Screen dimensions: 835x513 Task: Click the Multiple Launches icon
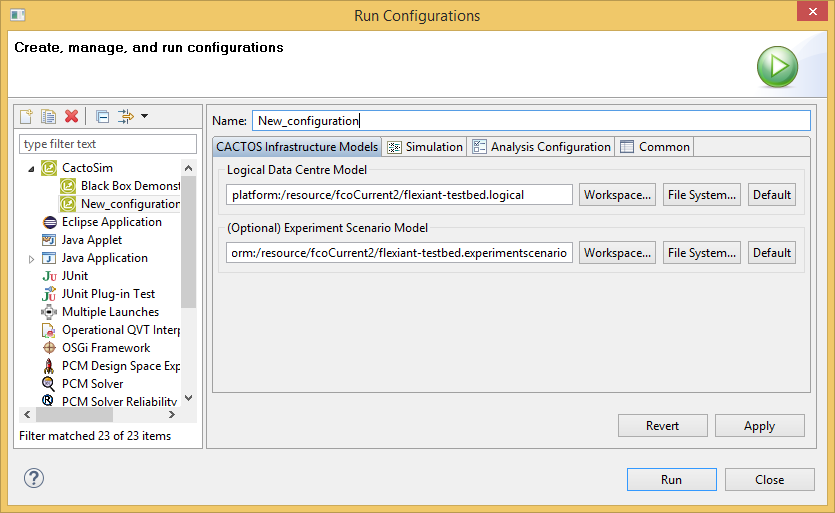click(49, 312)
